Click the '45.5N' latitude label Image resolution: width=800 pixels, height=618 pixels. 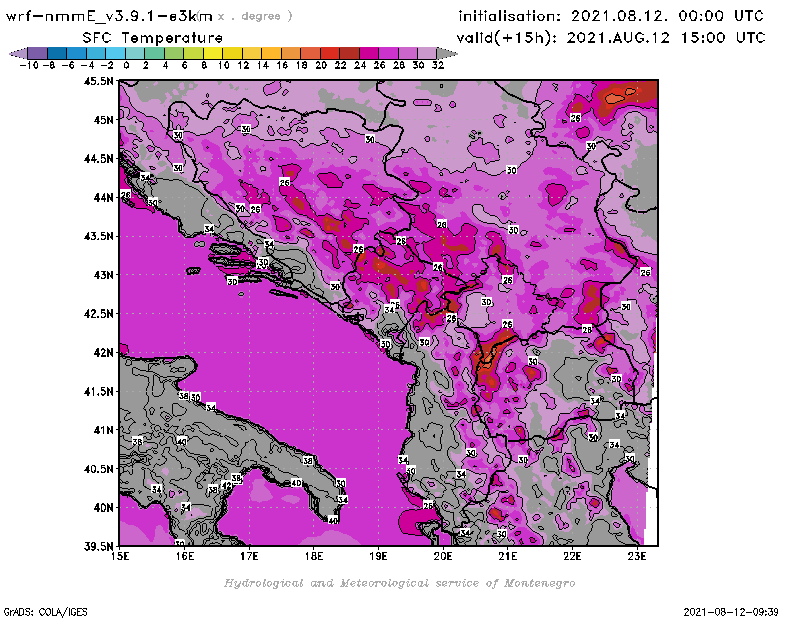coord(98,81)
